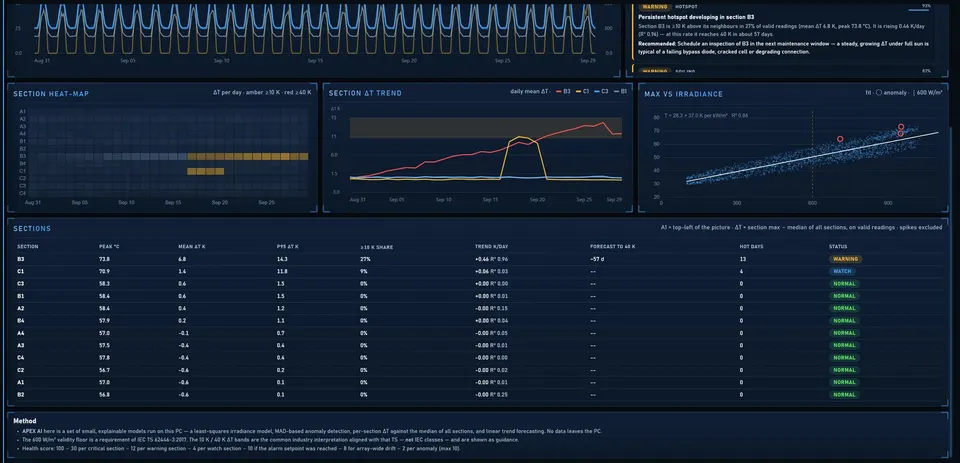Sort by the ≥10 K SHARE column header

pyautogui.click(x=377, y=247)
